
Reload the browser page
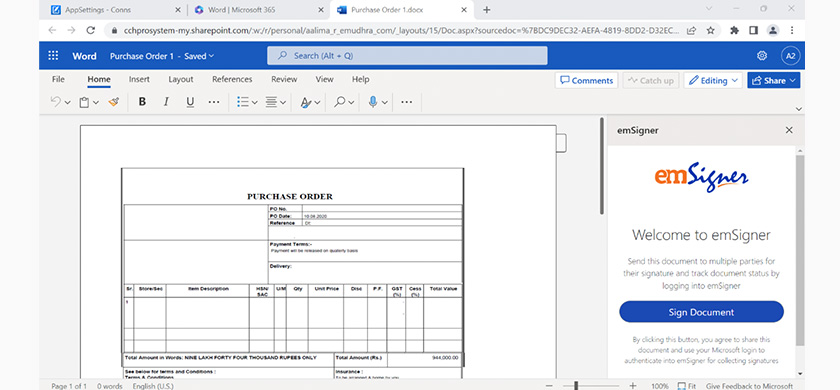click(91, 30)
